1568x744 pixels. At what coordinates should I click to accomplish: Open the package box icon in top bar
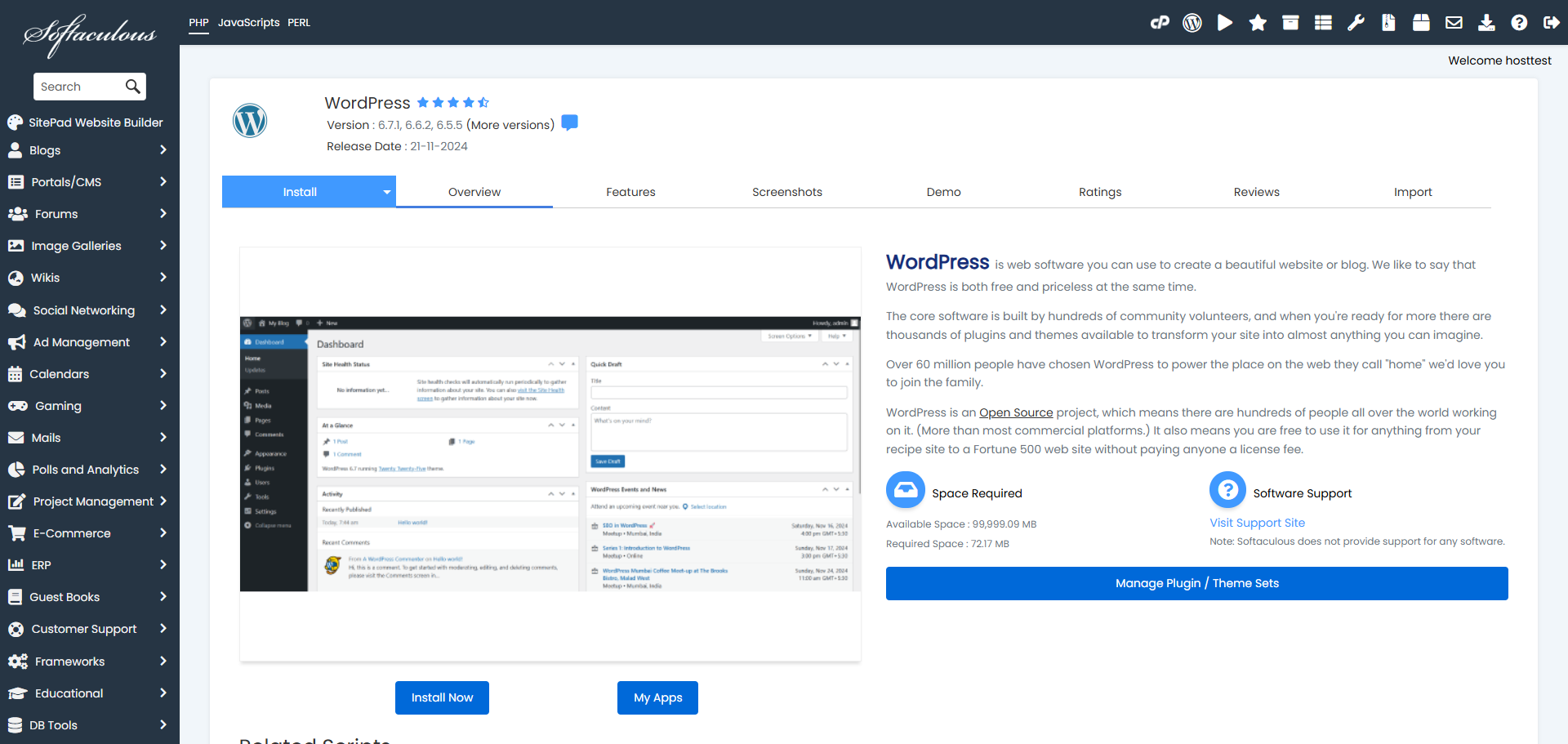click(1421, 23)
